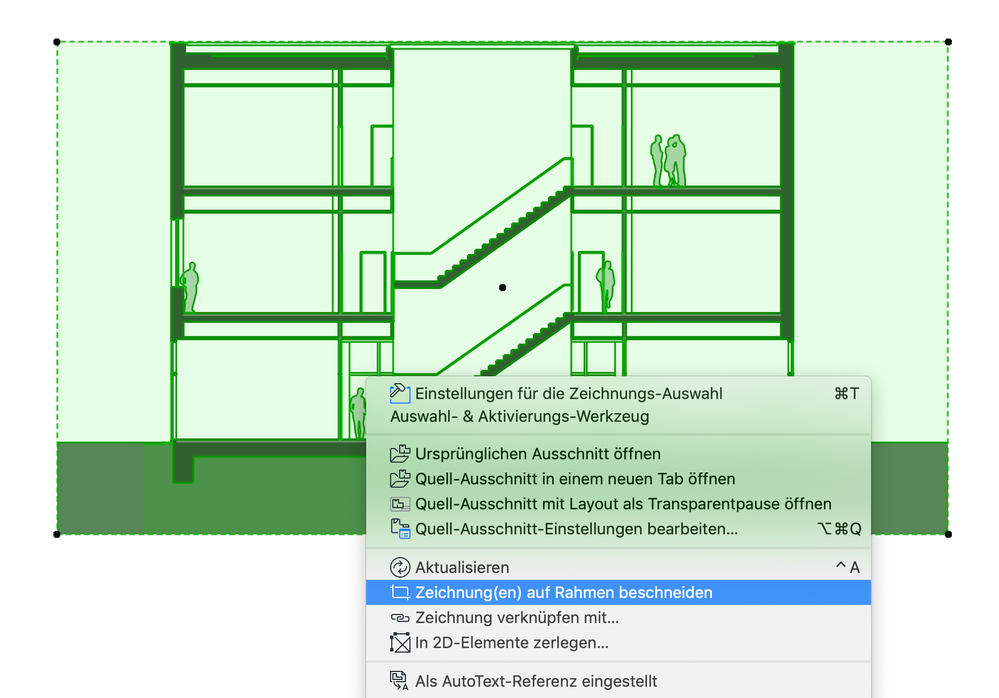Viewport: 999px width, 698px height.
Task: Open Quell-Ausschnitt-Einstellungen bearbeiten
Action: click(618, 529)
